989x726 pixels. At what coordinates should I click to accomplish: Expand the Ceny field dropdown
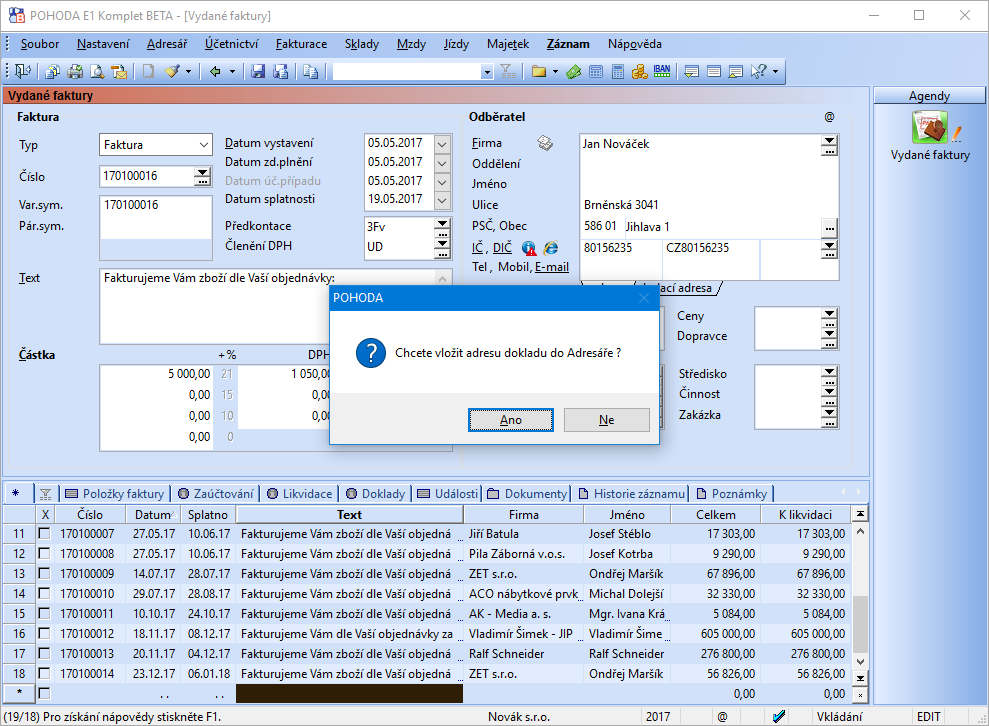coord(829,312)
